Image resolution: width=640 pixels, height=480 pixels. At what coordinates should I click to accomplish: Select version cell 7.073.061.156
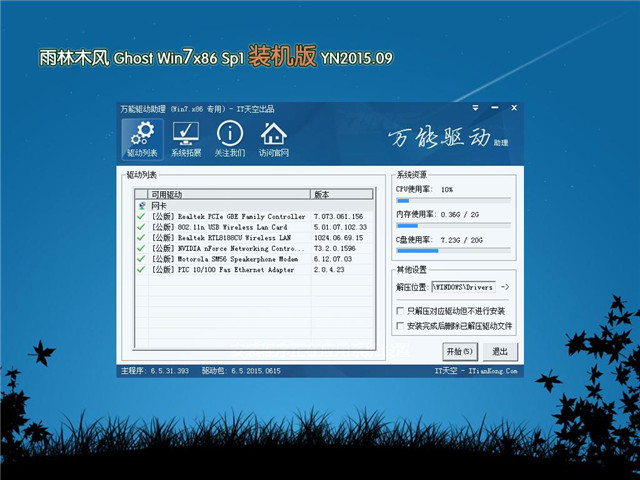coord(338,216)
